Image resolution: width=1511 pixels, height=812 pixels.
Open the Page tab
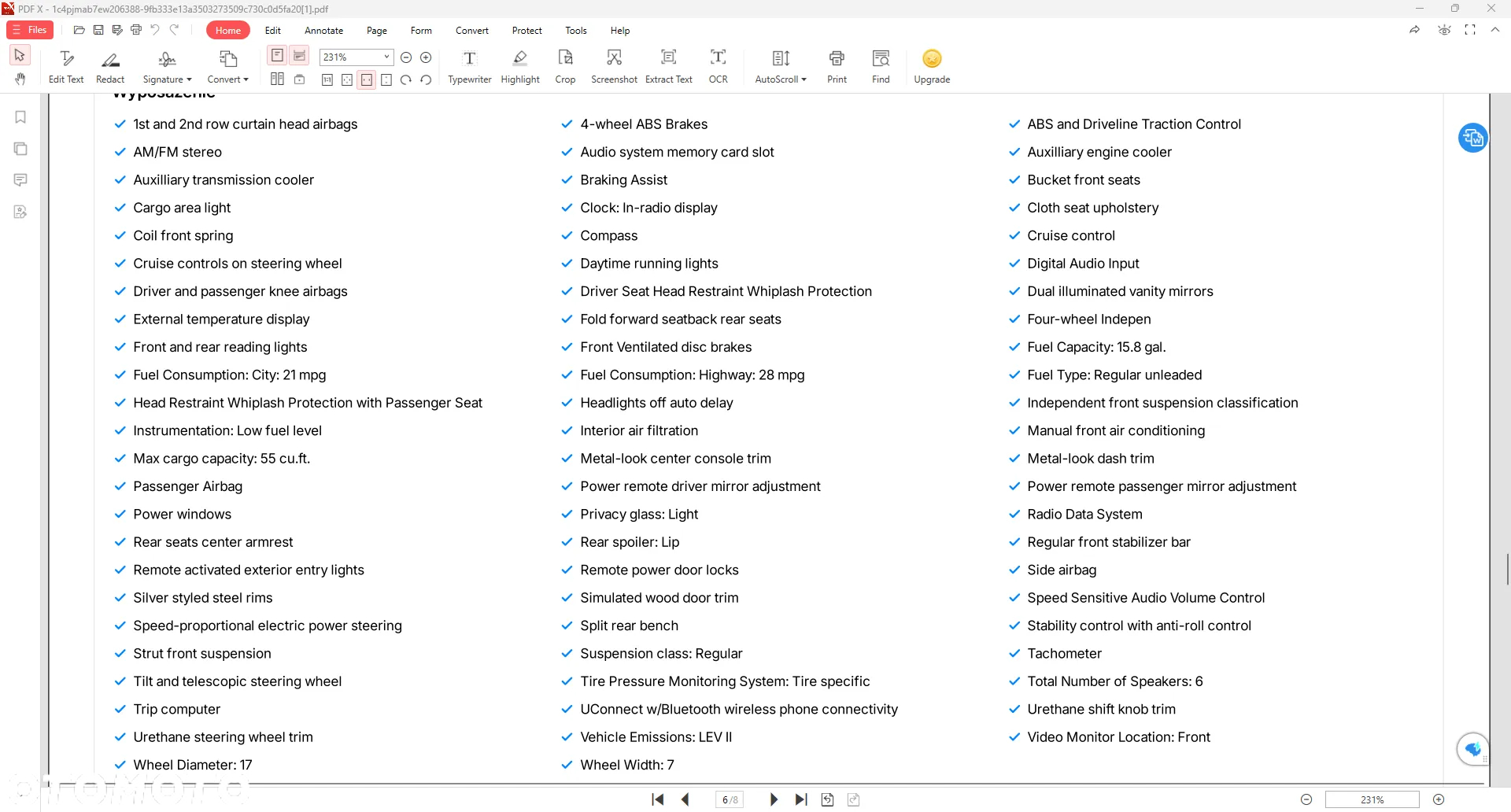coord(377,30)
